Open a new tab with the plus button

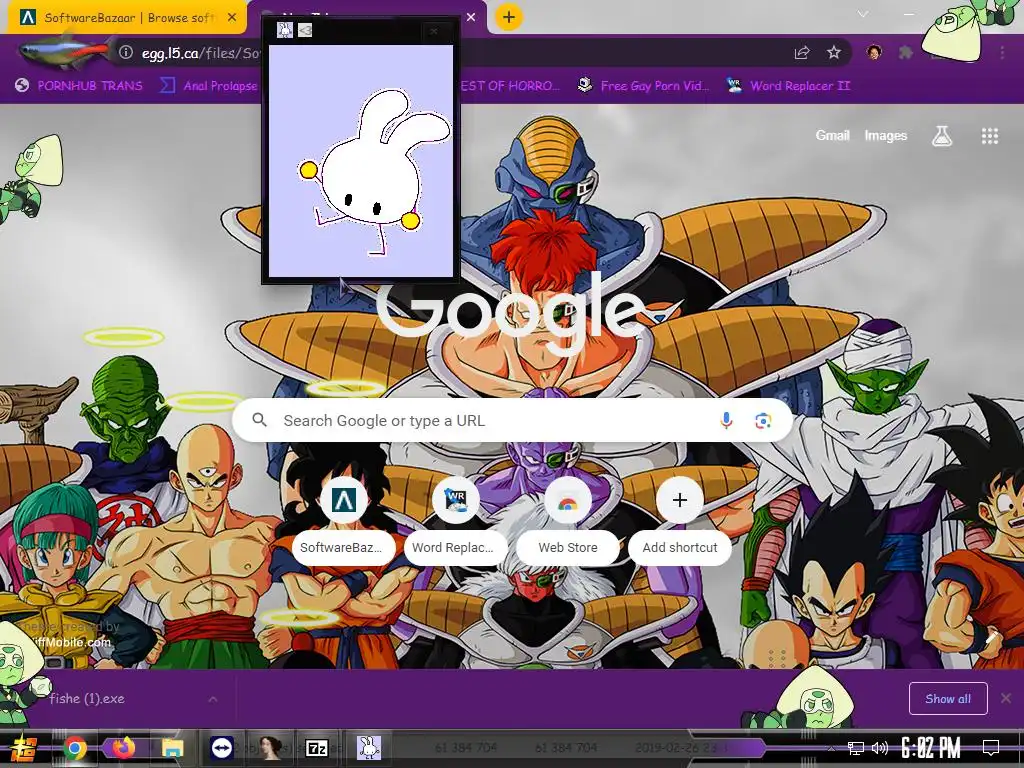coord(509,17)
